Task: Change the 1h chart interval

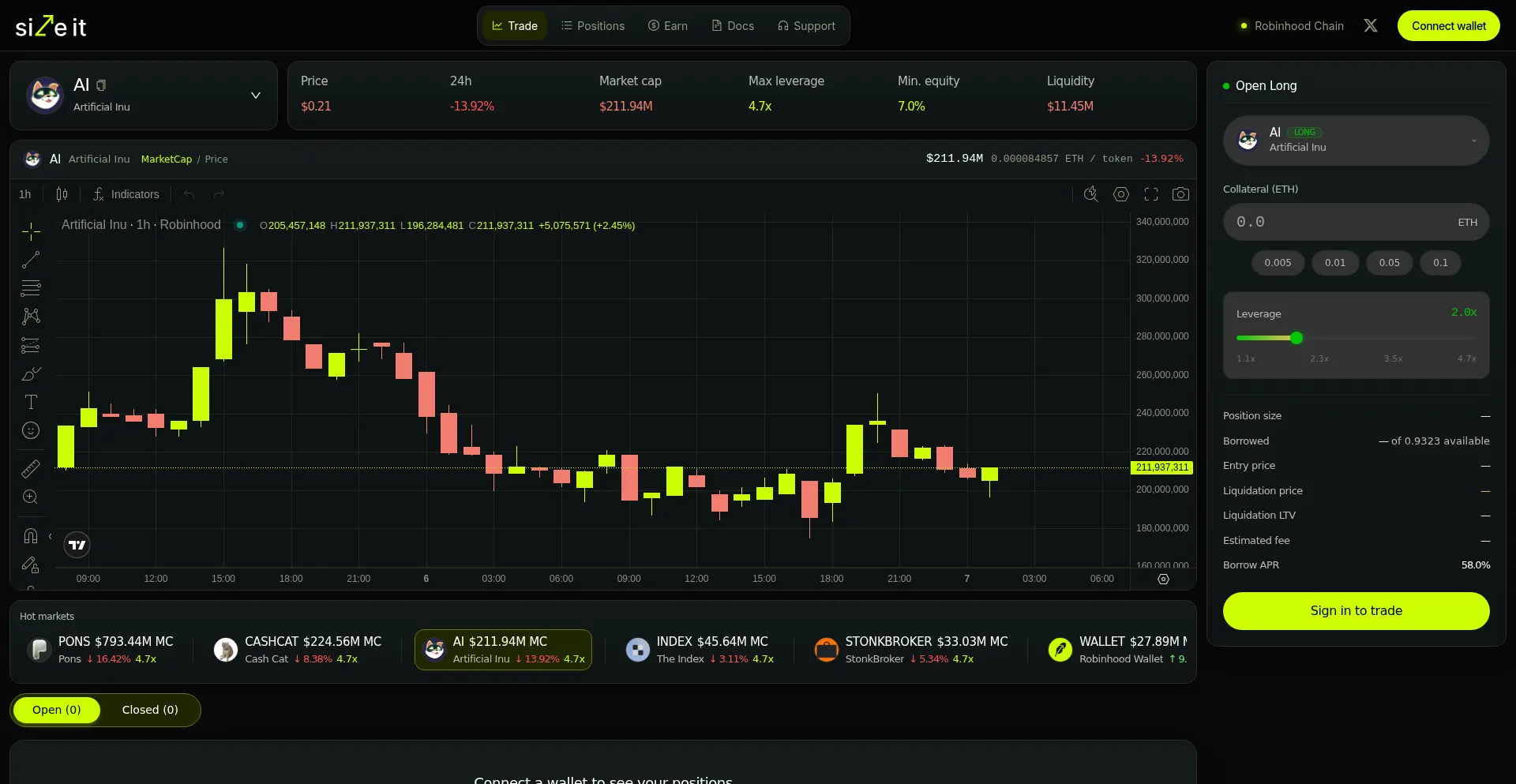Action: (x=25, y=194)
